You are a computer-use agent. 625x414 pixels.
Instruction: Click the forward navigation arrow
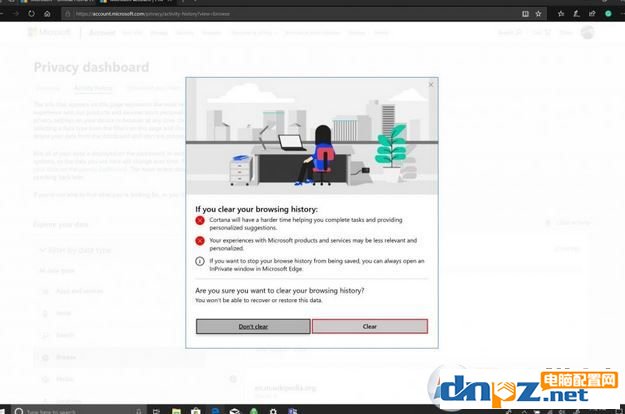click(x=16, y=14)
